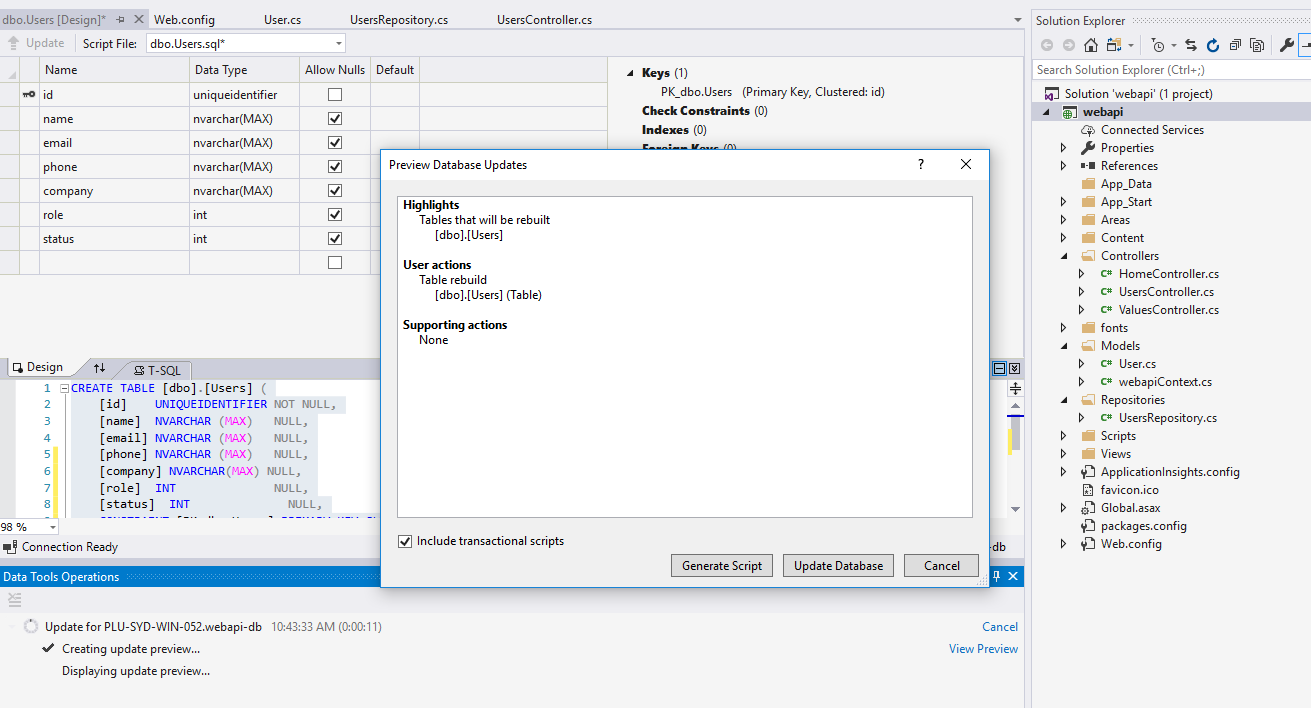Open the Web.config tab
This screenshot has width=1311, height=708.
click(184, 19)
